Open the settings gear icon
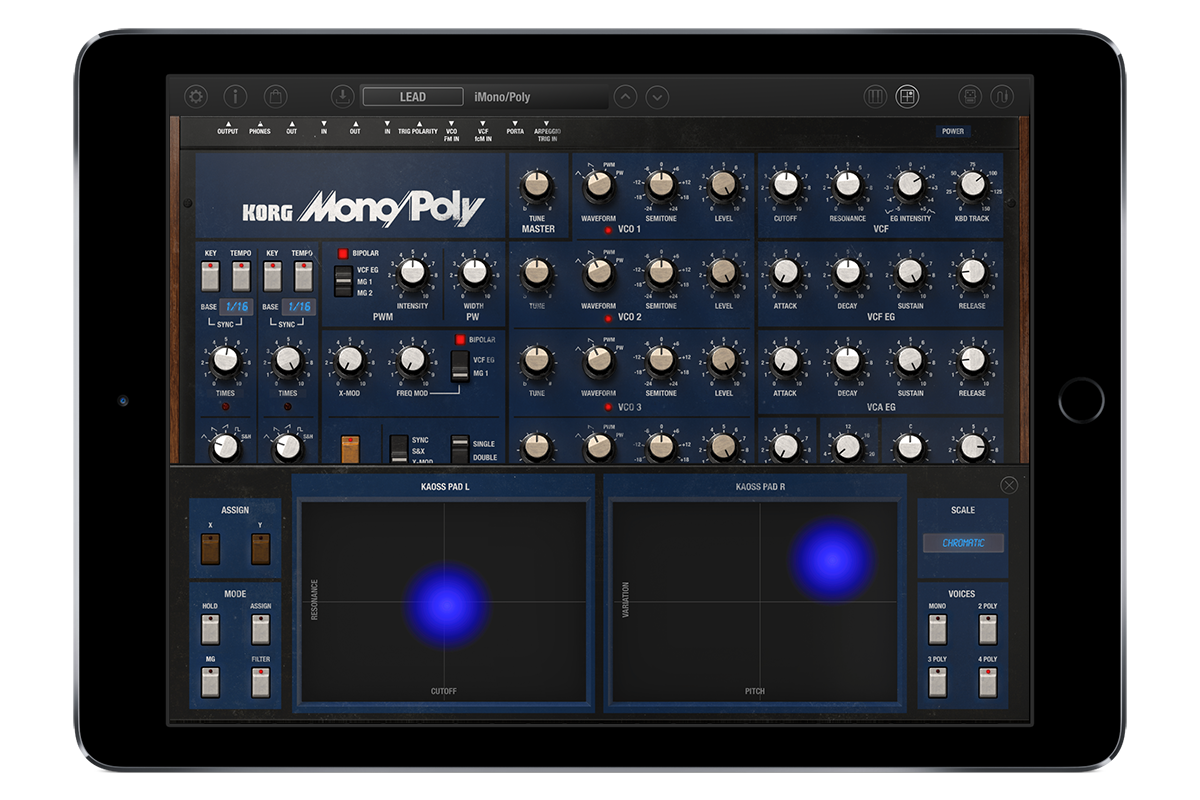This screenshot has height=800, width=1200. pyautogui.click(x=196, y=97)
